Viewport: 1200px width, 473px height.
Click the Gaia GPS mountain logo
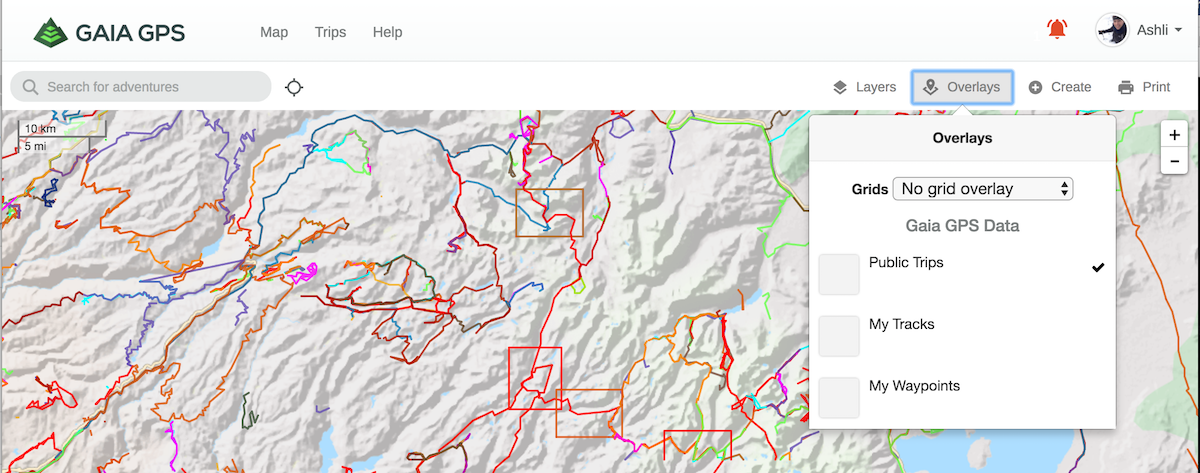click(50, 32)
